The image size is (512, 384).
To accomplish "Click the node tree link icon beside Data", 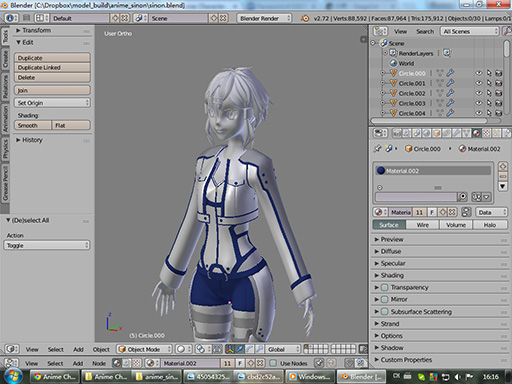I will click(466, 212).
